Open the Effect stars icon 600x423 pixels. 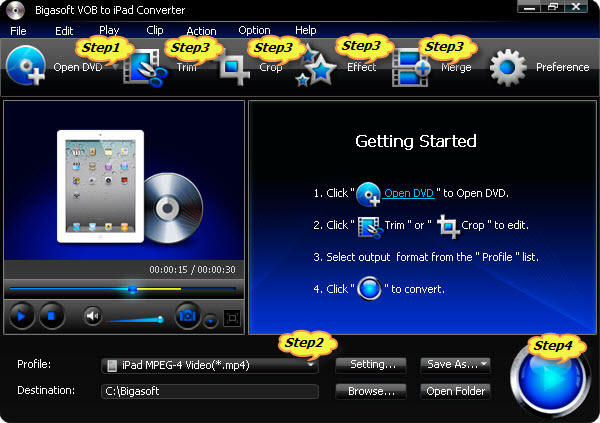click(316, 67)
